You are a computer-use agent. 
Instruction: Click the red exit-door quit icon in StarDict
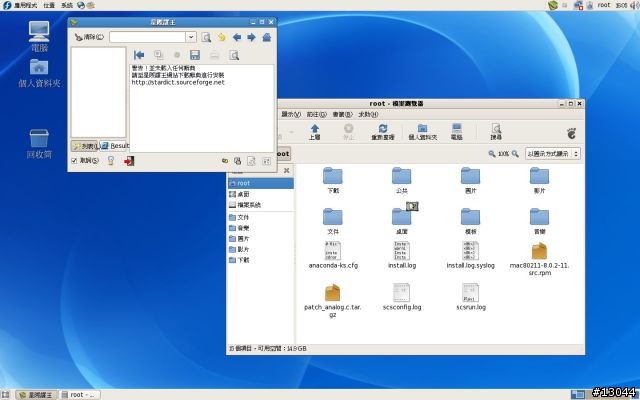(x=129, y=161)
